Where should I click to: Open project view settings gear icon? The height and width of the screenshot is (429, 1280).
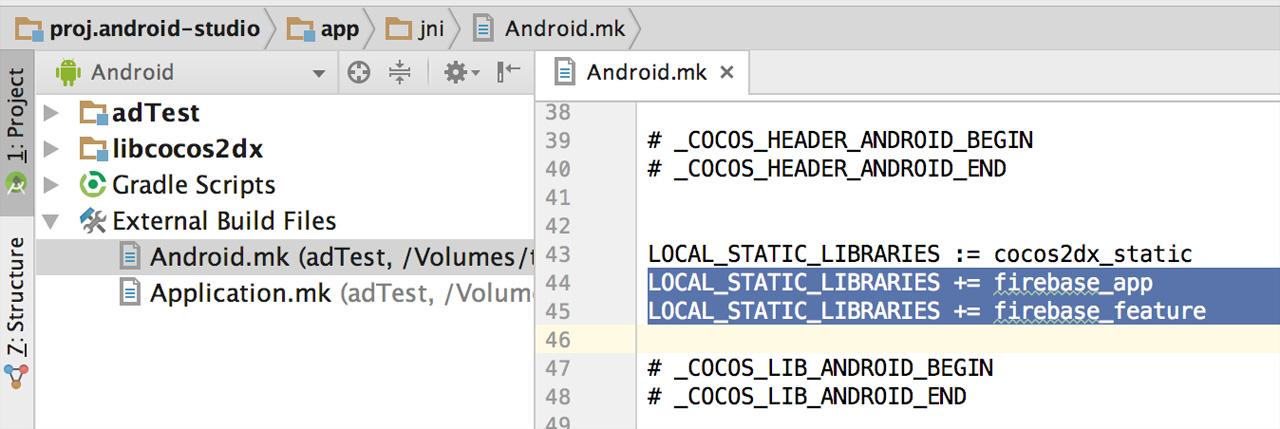456,72
